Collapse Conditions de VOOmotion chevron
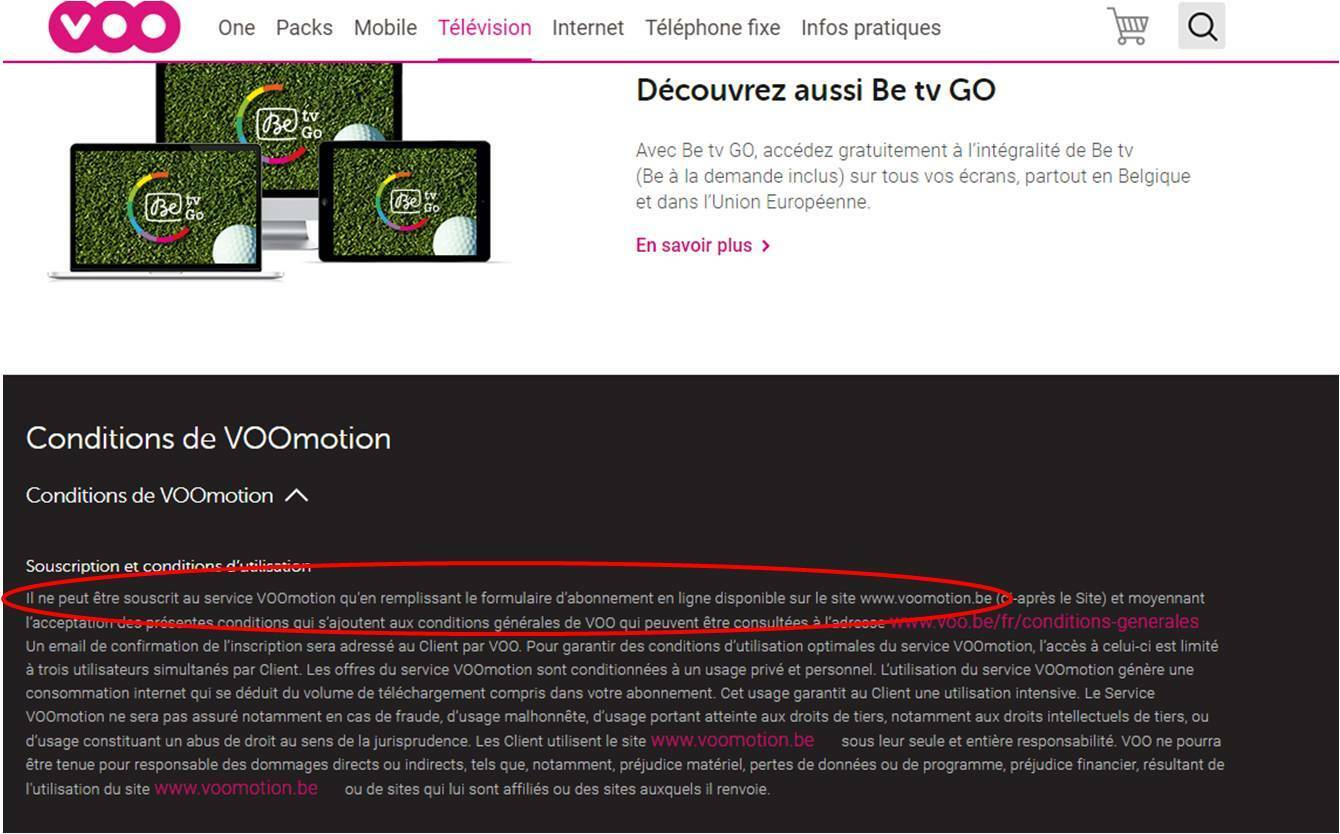This screenshot has width=1340, height=834. pos(297,495)
